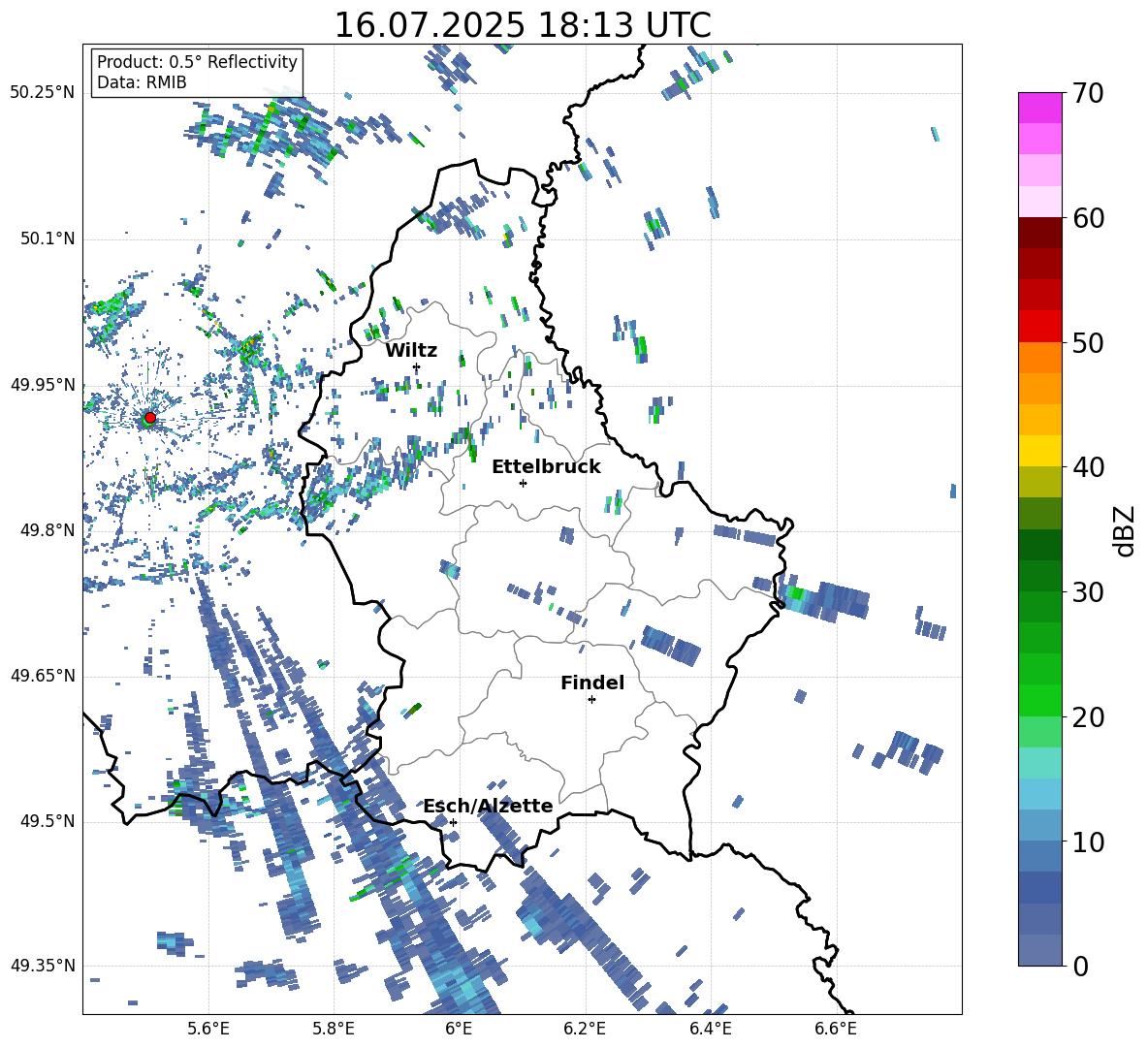The width and height of the screenshot is (1148, 1048).
Task: Click the Product: 0.5° Reflectivity text
Action: coord(197,62)
